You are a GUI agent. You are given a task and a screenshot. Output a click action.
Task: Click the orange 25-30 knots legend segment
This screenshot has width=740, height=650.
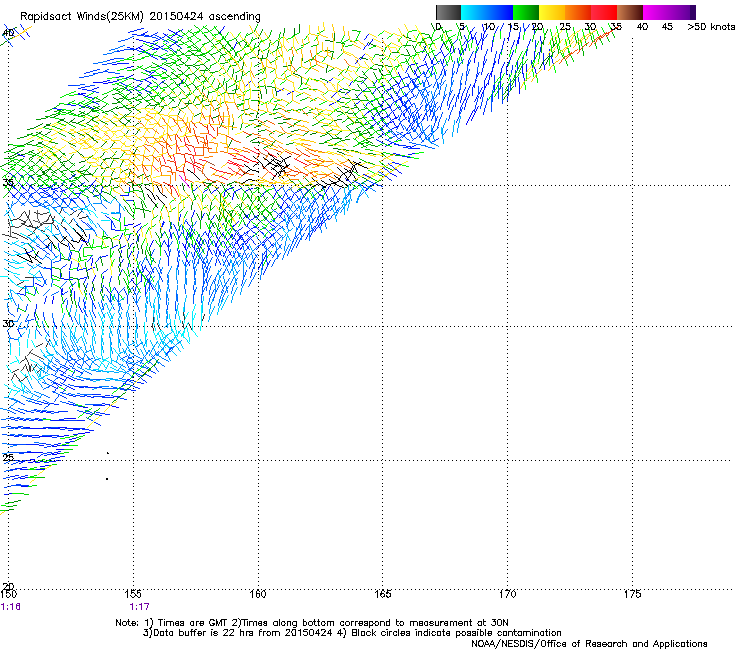tap(578, 12)
